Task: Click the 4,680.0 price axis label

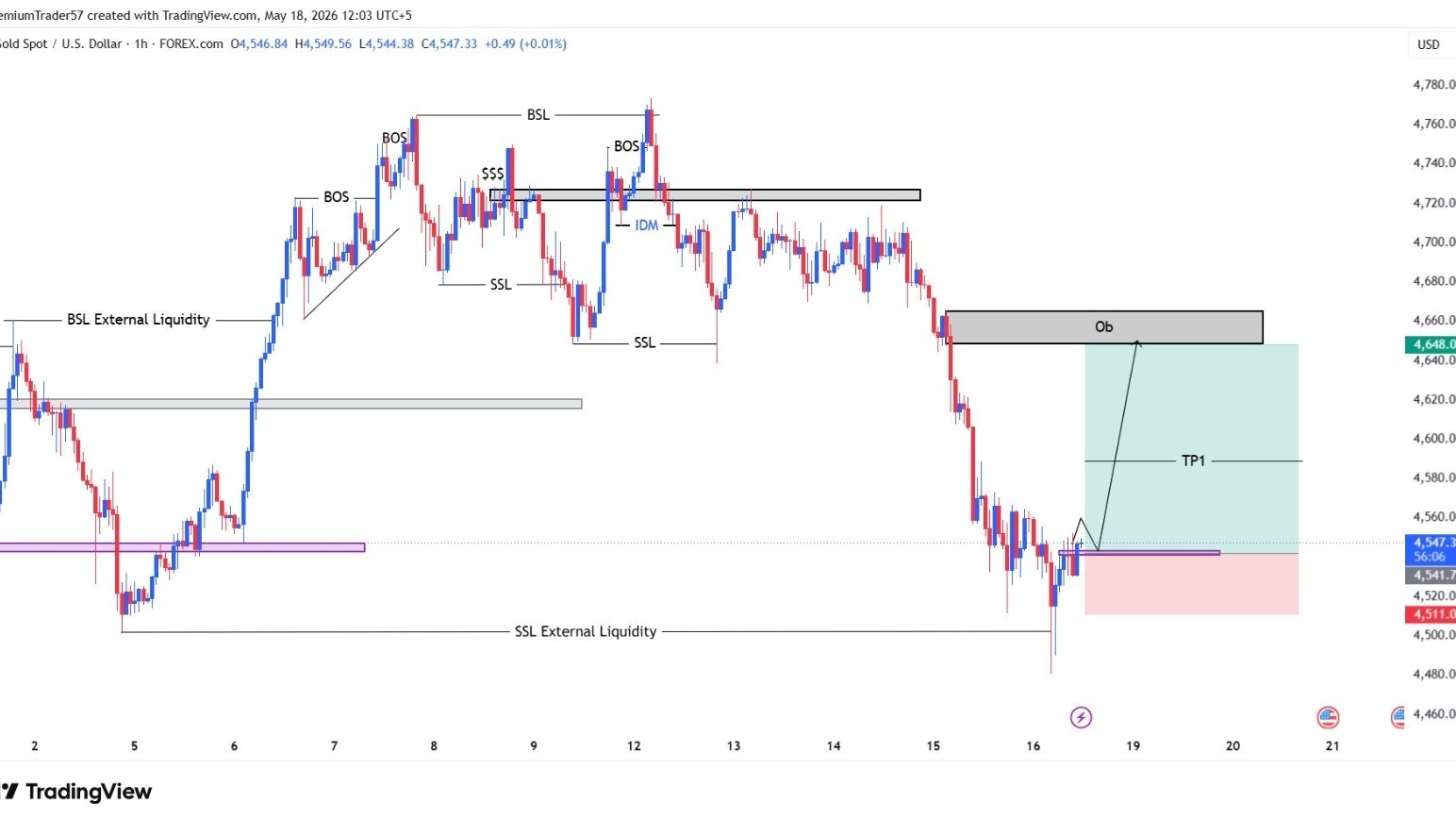Action: pyautogui.click(x=1433, y=281)
